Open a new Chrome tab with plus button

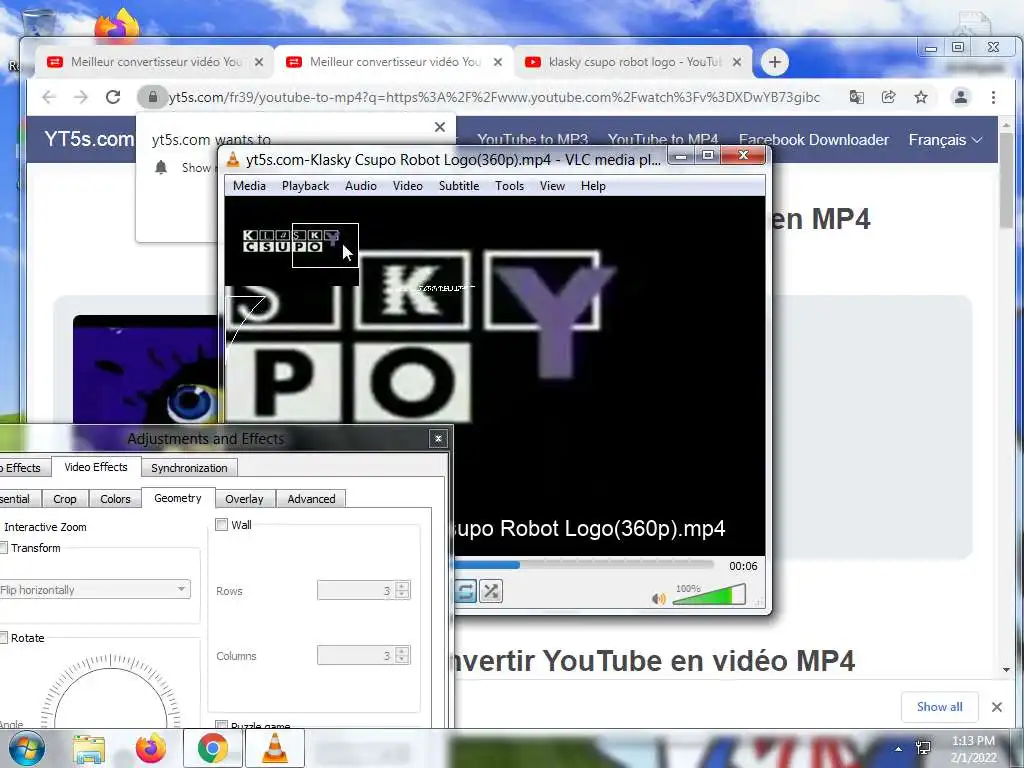pyautogui.click(x=775, y=62)
